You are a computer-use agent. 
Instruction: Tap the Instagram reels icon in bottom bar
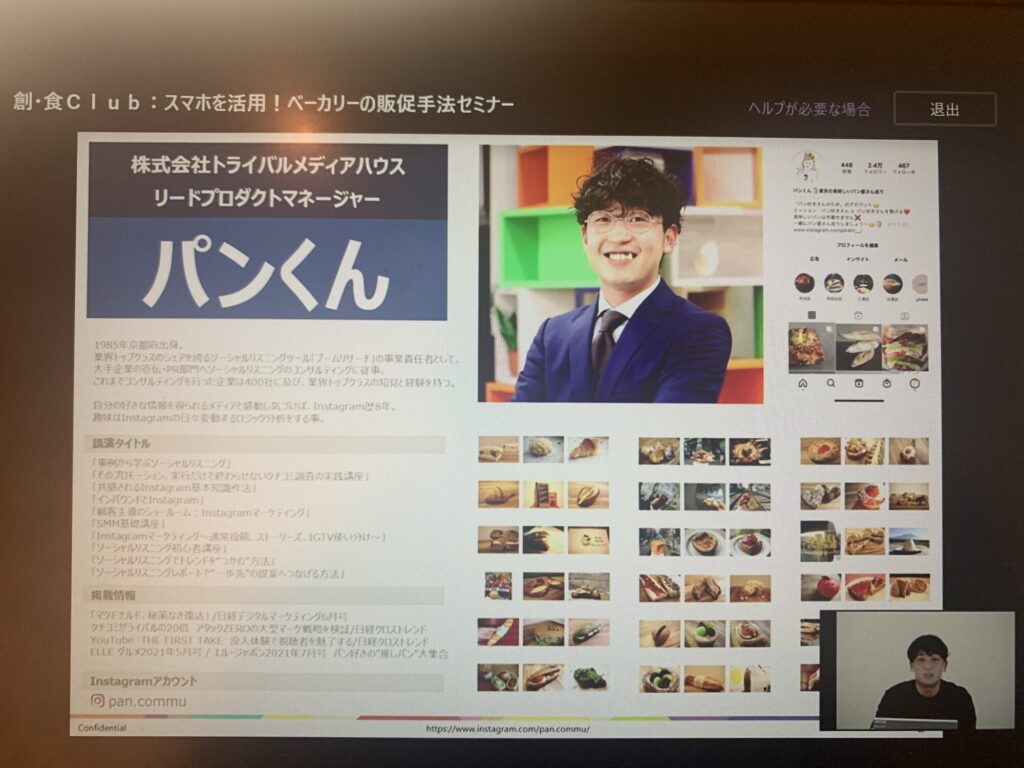(x=859, y=383)
